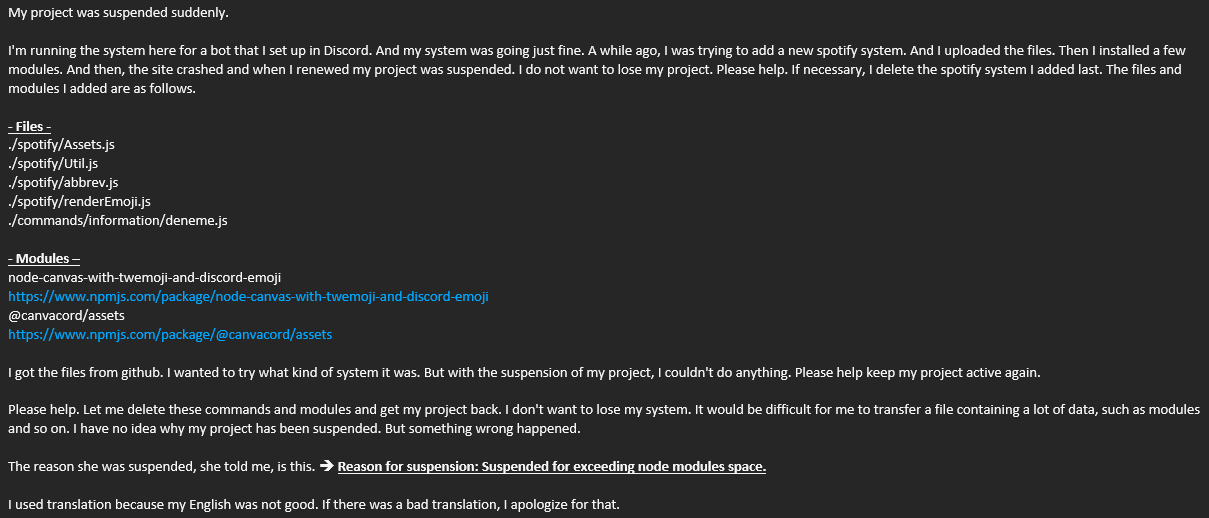Click the sentence about using translation
Viewport: 1209px width, 518px height.
click(313, 504)
